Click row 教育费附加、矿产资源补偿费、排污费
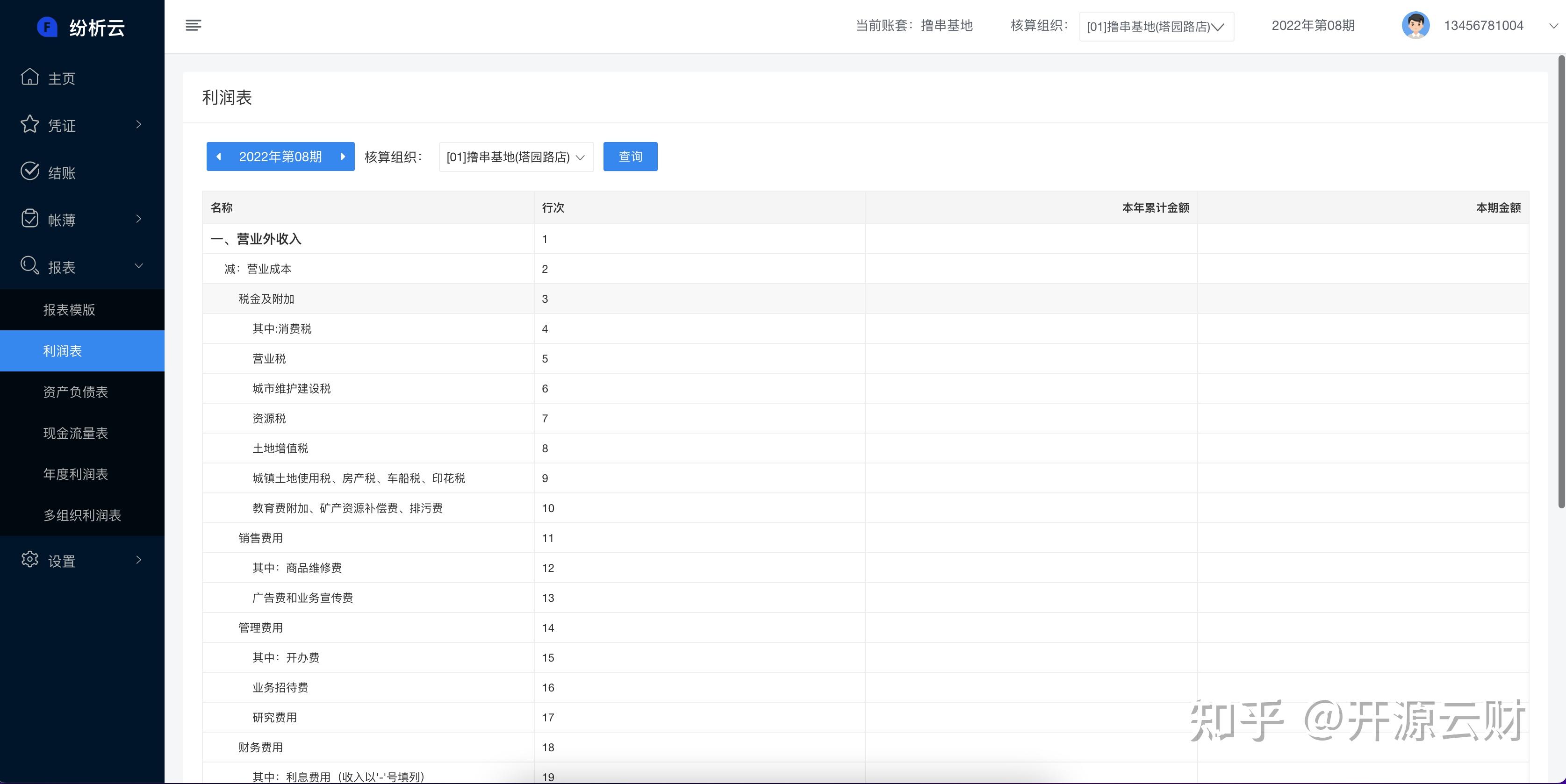 [x=866, y=508]
